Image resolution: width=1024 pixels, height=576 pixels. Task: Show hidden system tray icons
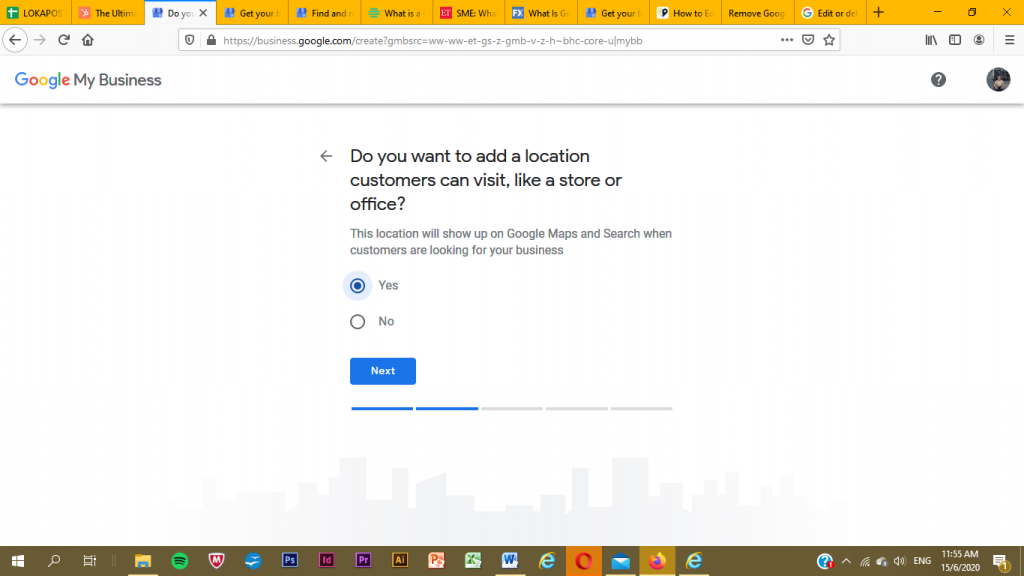846,561
